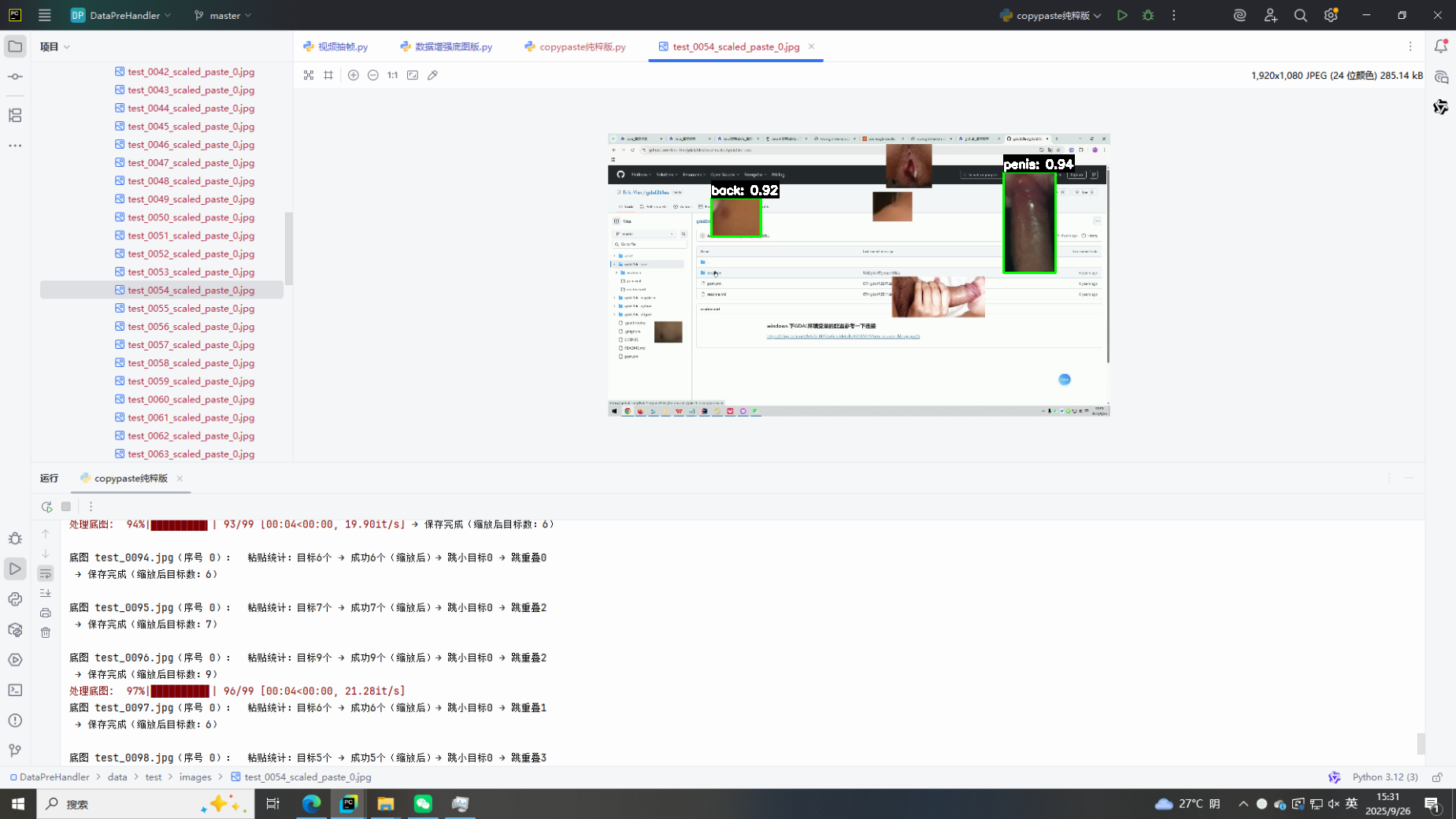Click the zoom in icon in image toolbar
Image resolution: width=1456 pixels, height=819 pixels.
[353, 75]
